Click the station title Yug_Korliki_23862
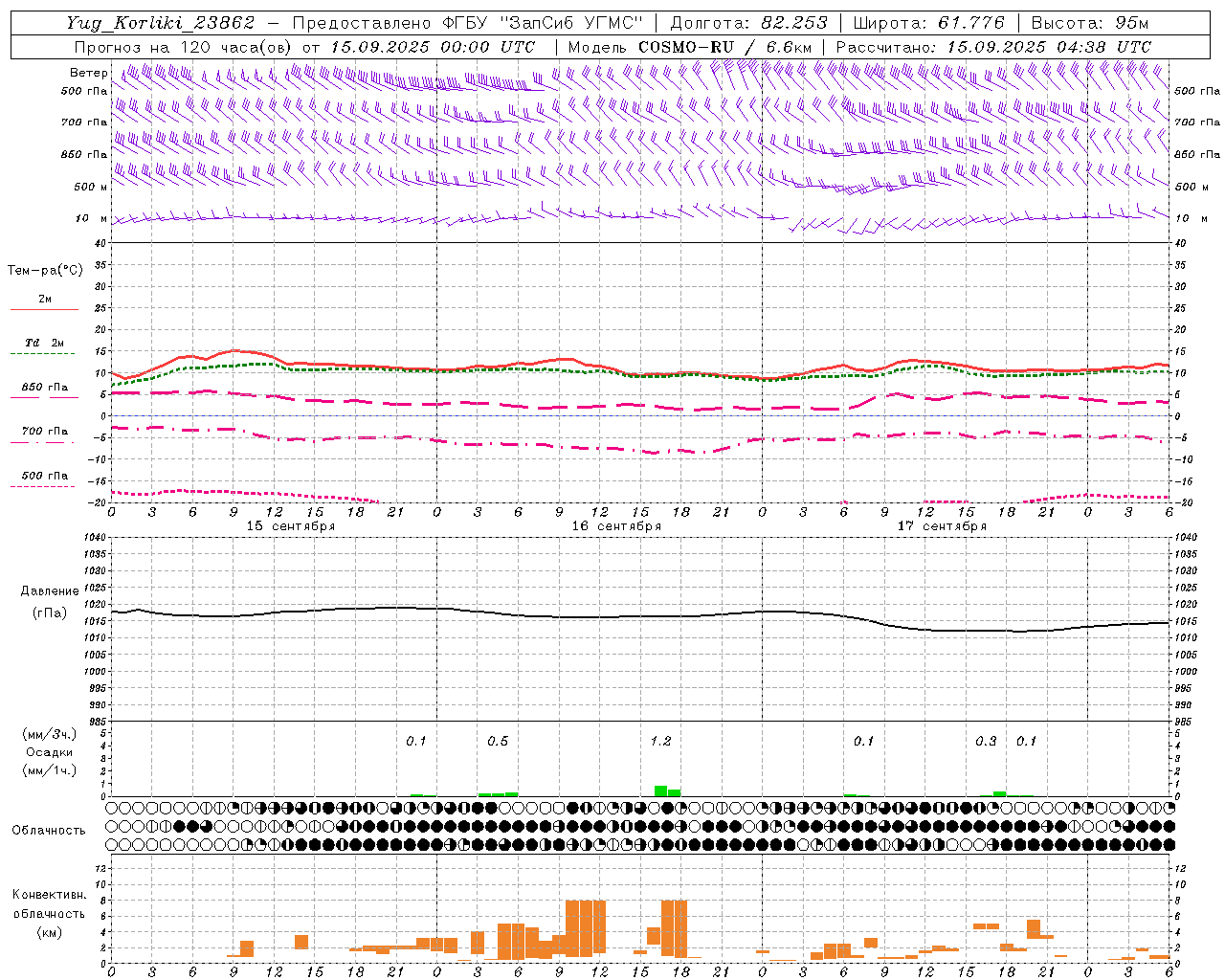 pos(161,23)
